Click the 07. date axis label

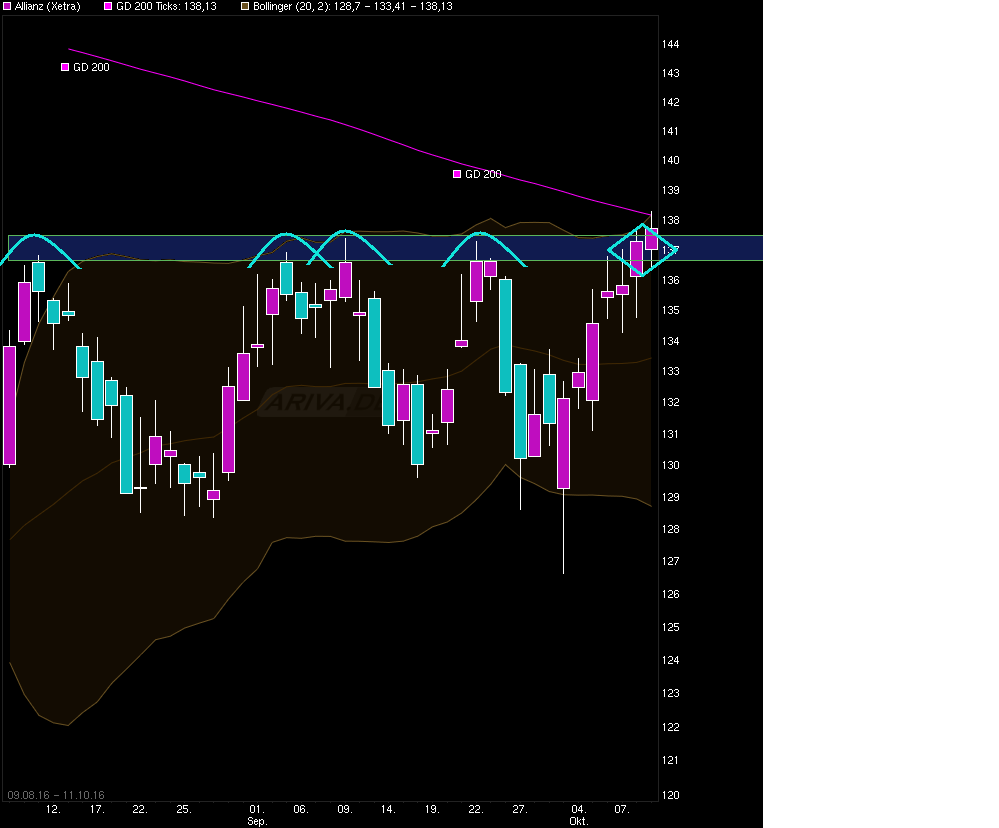click(x=622, y=810)
